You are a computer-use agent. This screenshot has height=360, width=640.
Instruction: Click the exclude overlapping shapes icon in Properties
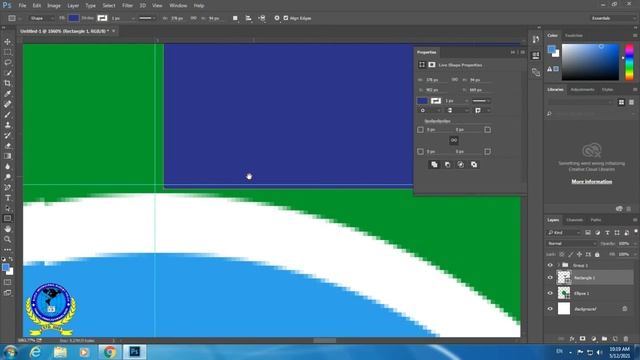point(474,164)
